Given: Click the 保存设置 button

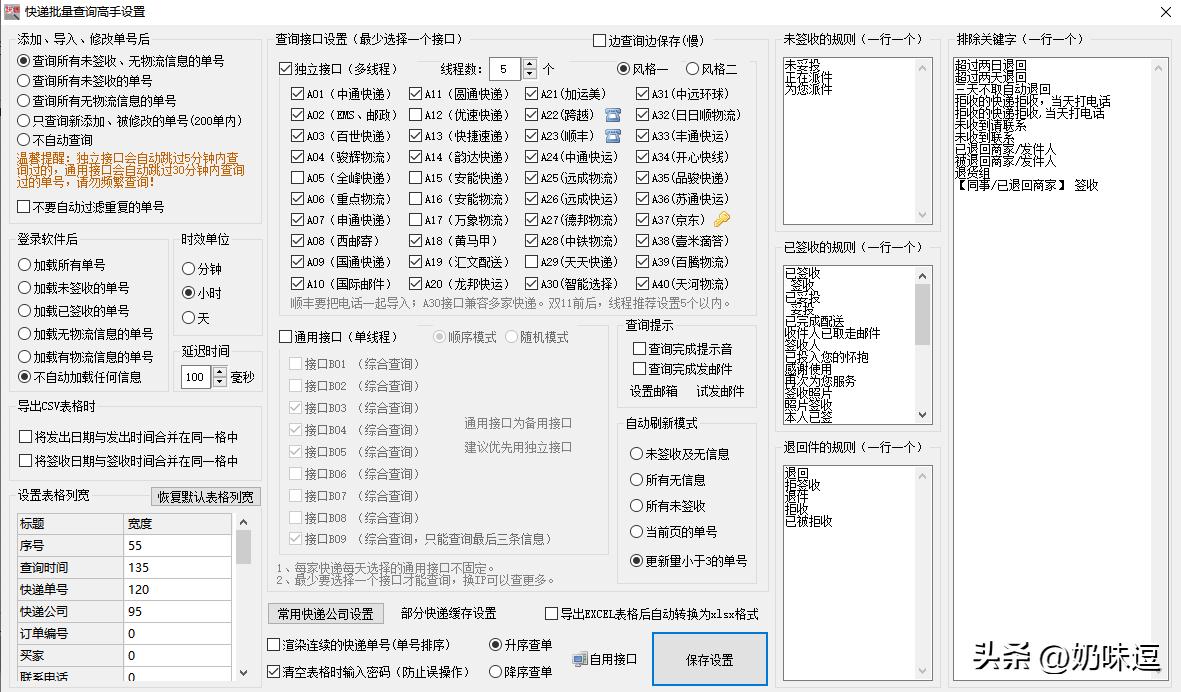Looking at the screenshot, I should (709, 660).
